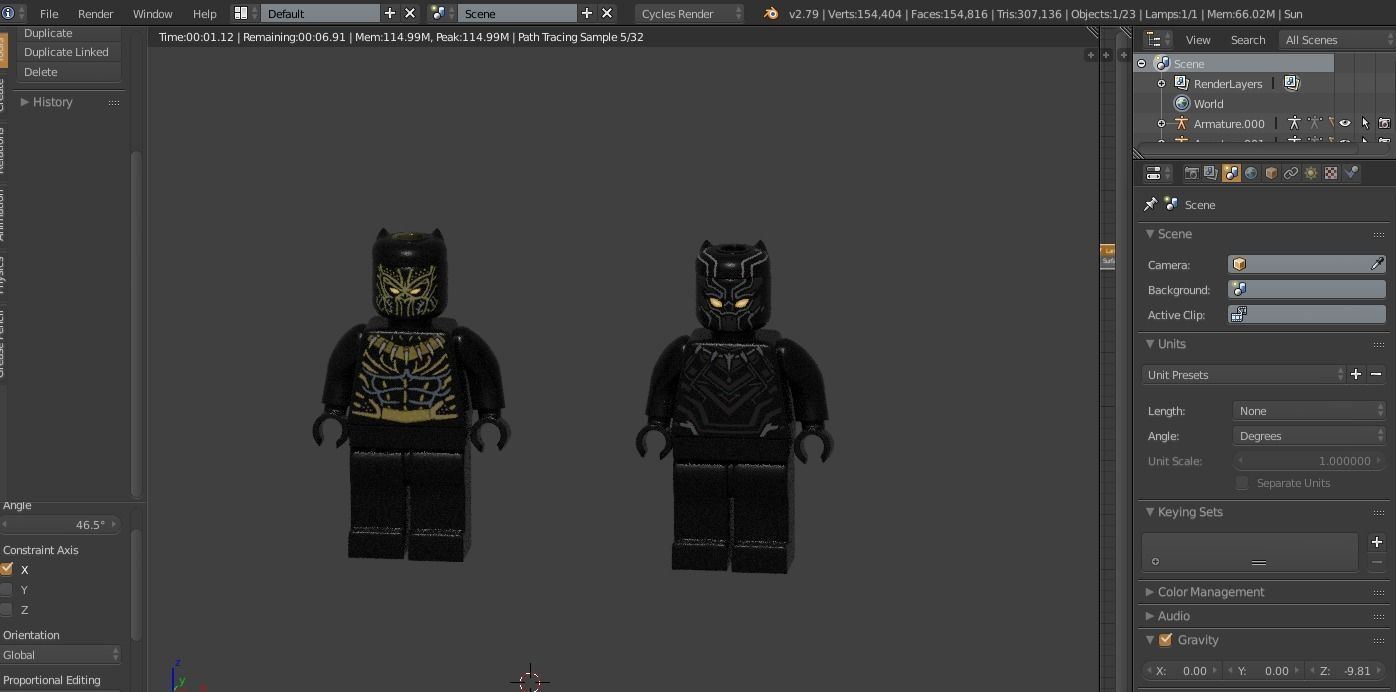
Task: Add a keying set with plus
Action: point(1377,542)
